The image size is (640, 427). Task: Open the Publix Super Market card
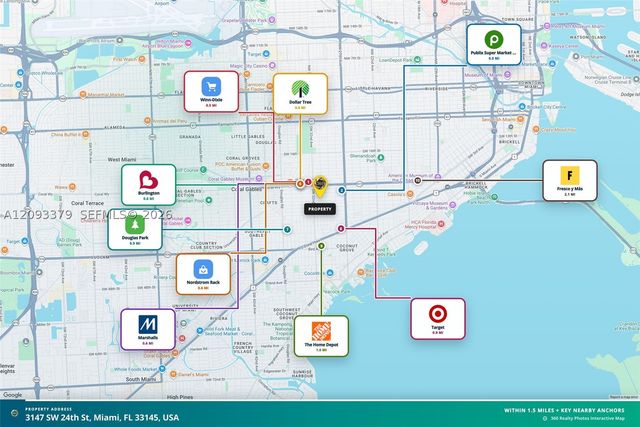494,44
